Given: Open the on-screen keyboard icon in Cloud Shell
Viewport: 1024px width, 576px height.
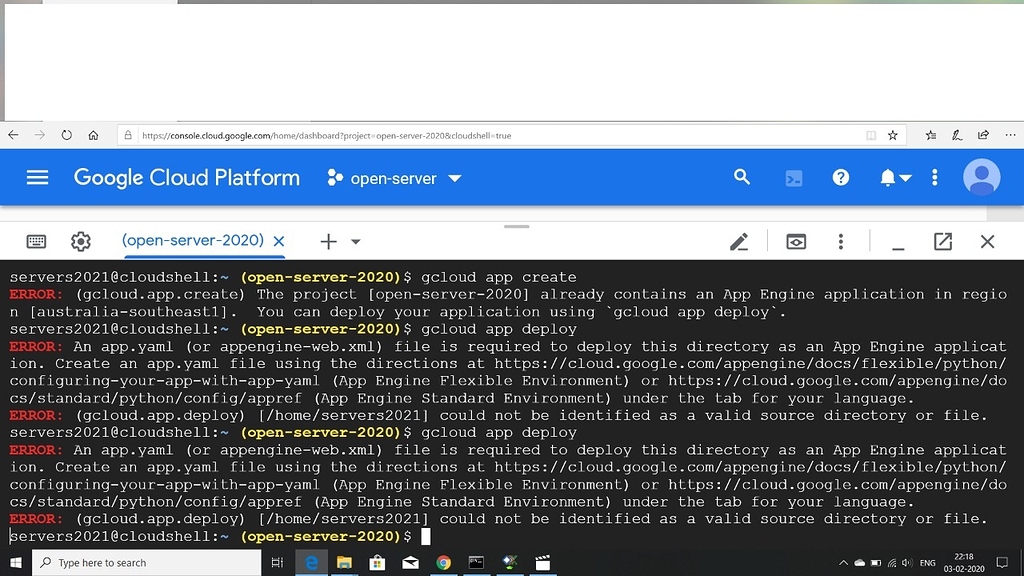Looking at the screenshot, I should pos(36,241).
